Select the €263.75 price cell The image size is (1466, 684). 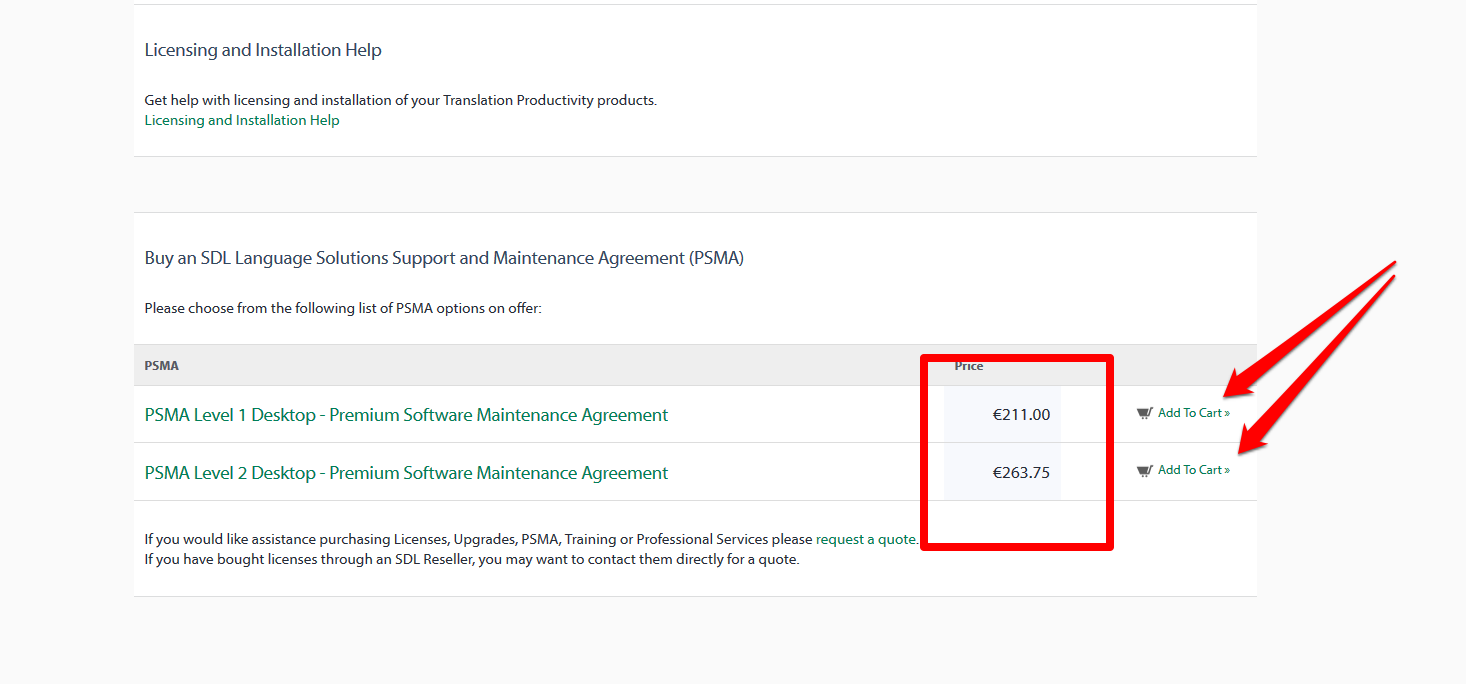pyautogui.click(x=1002, y=472)
